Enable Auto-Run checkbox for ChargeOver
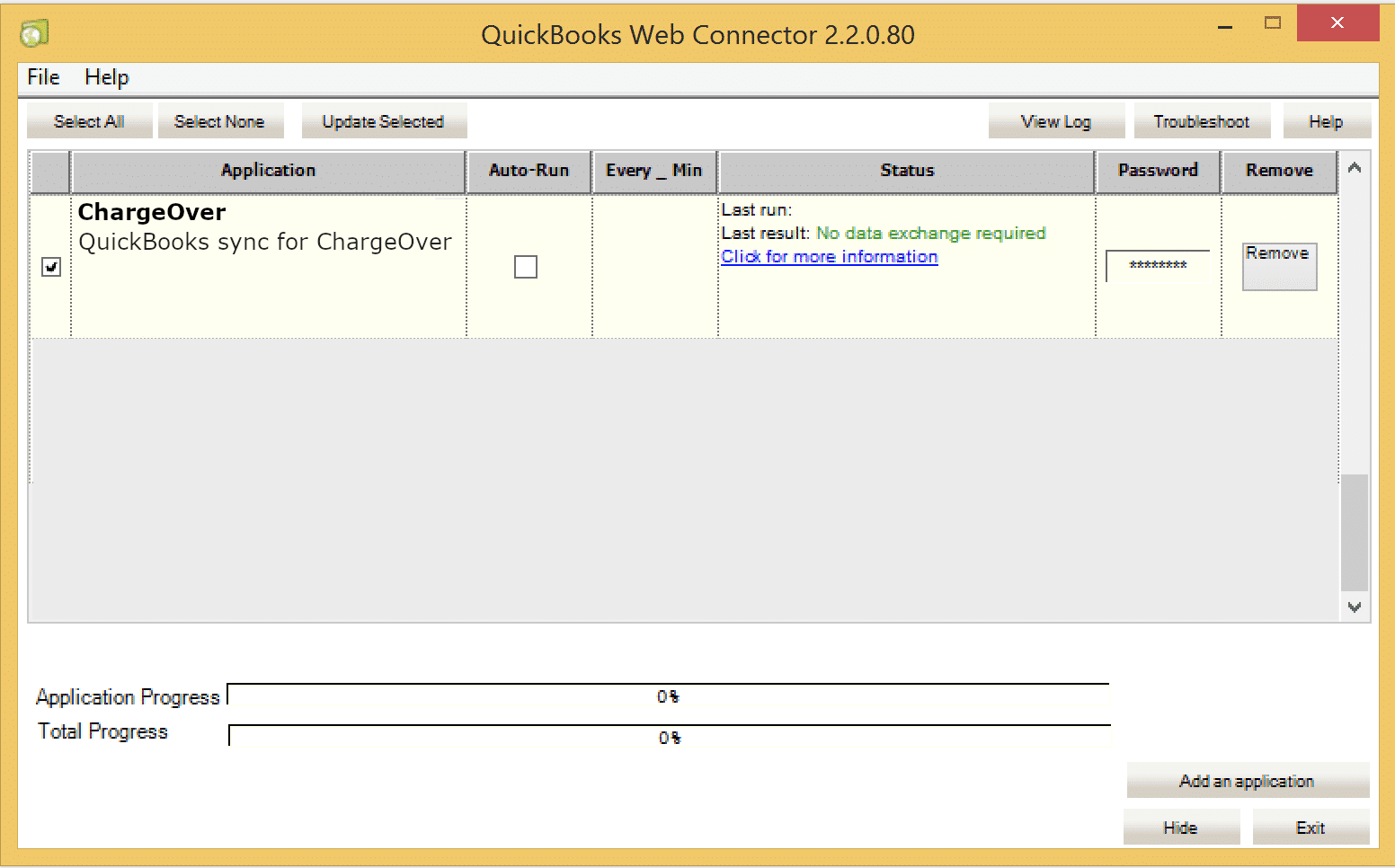Image resolution: width=1395 pixels, height=868 pixels. pos(526,267)
